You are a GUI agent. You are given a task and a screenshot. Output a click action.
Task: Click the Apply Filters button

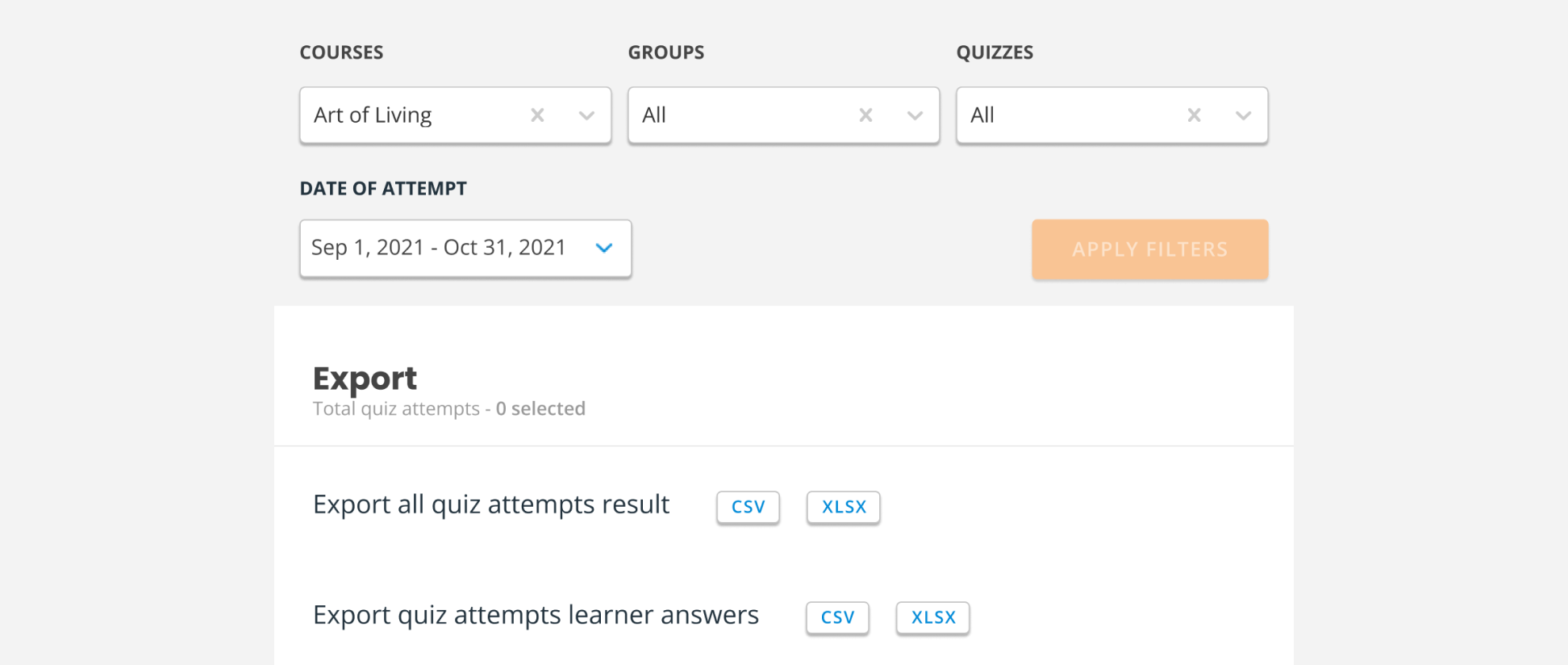pyautogui.click(x=1149, y=249)
